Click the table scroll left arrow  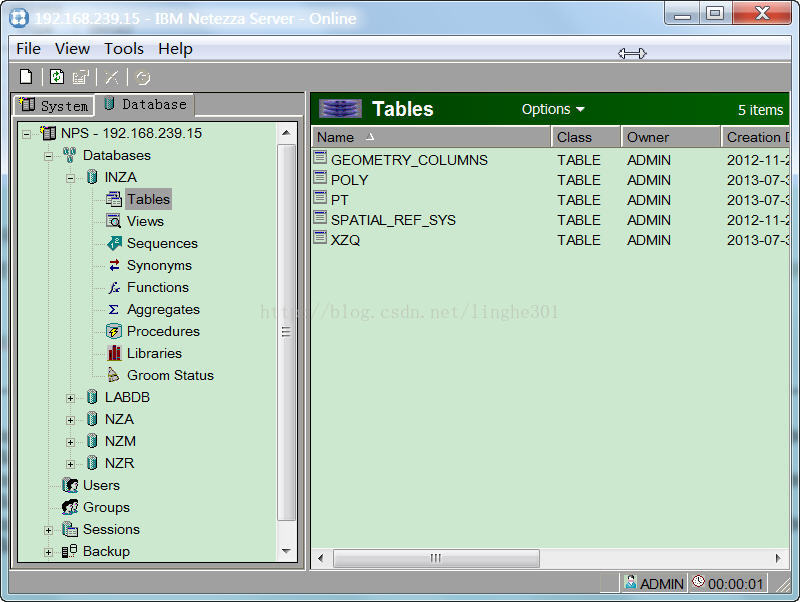coord(320,558)
